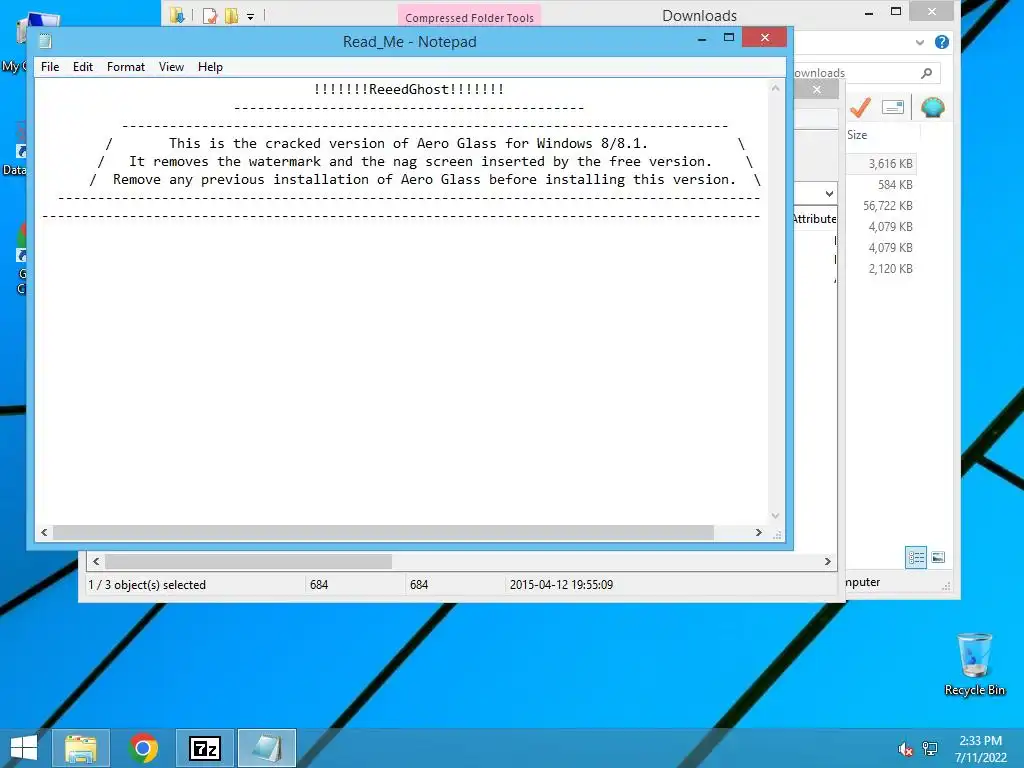Click the '1 / 3 object(s) selected' status text
This screenshot has height=768, width=1024.
pyautogui.click(x=147, y=584)
